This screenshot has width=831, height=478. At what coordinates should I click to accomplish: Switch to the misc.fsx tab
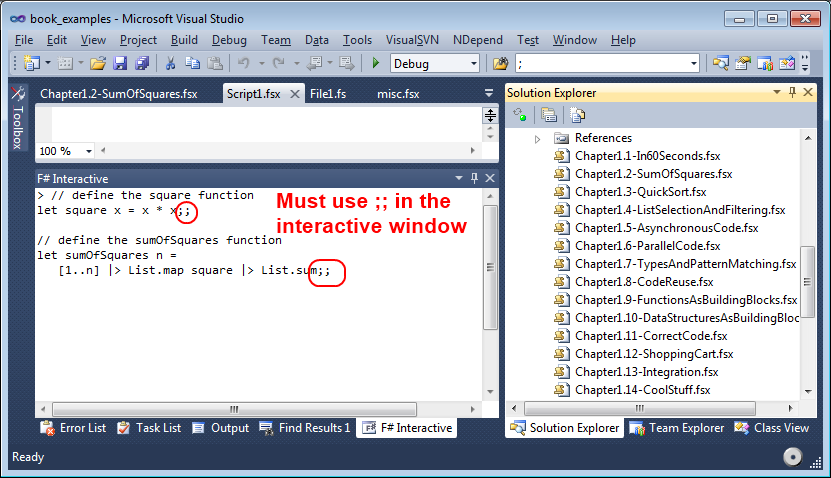pos(398,94)
